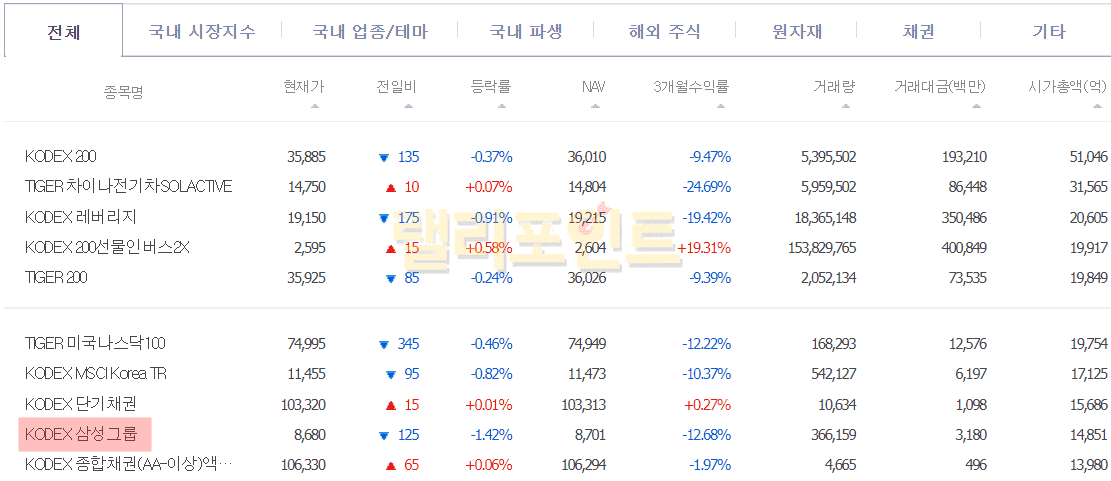
Task: Click the TIGER 미국나스닥100 link
Action: click(95, 344)
